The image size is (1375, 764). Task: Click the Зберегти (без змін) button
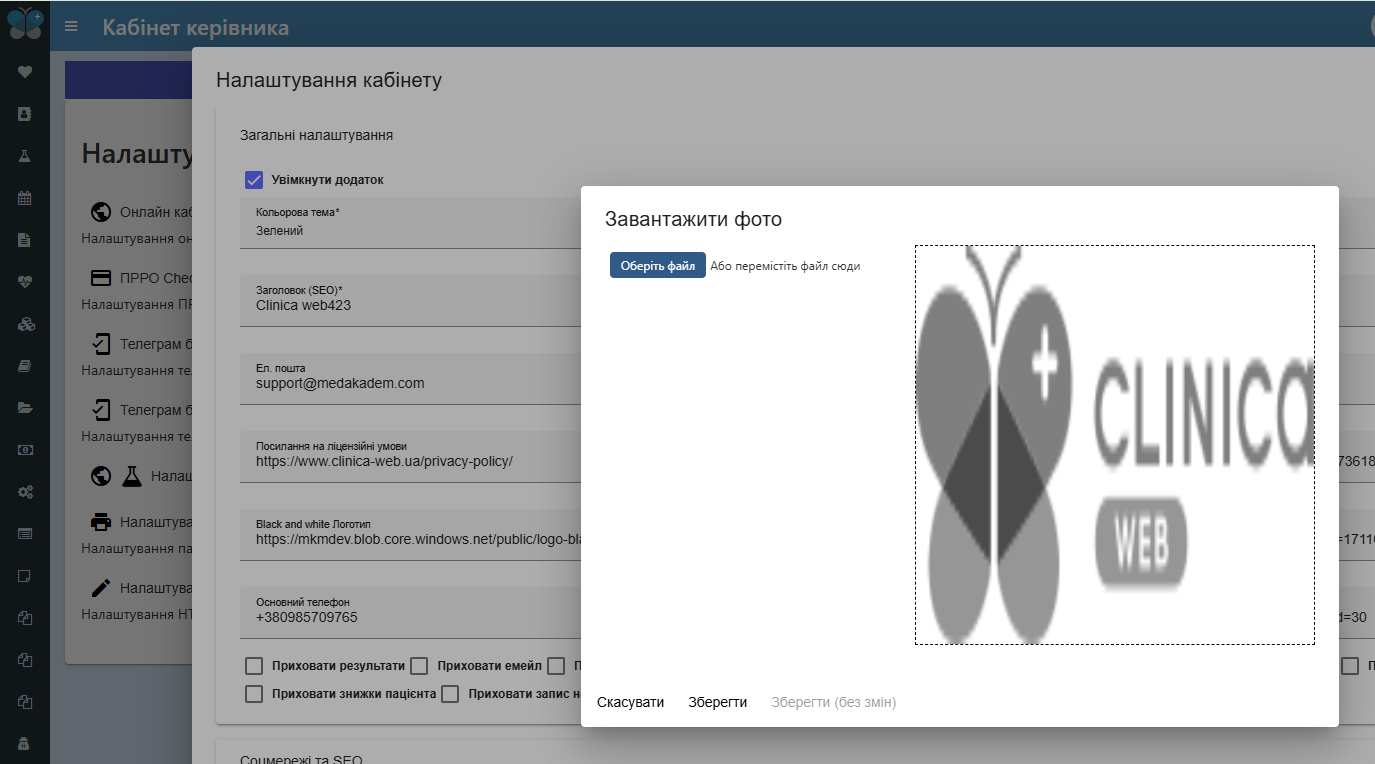click(834, 702)
